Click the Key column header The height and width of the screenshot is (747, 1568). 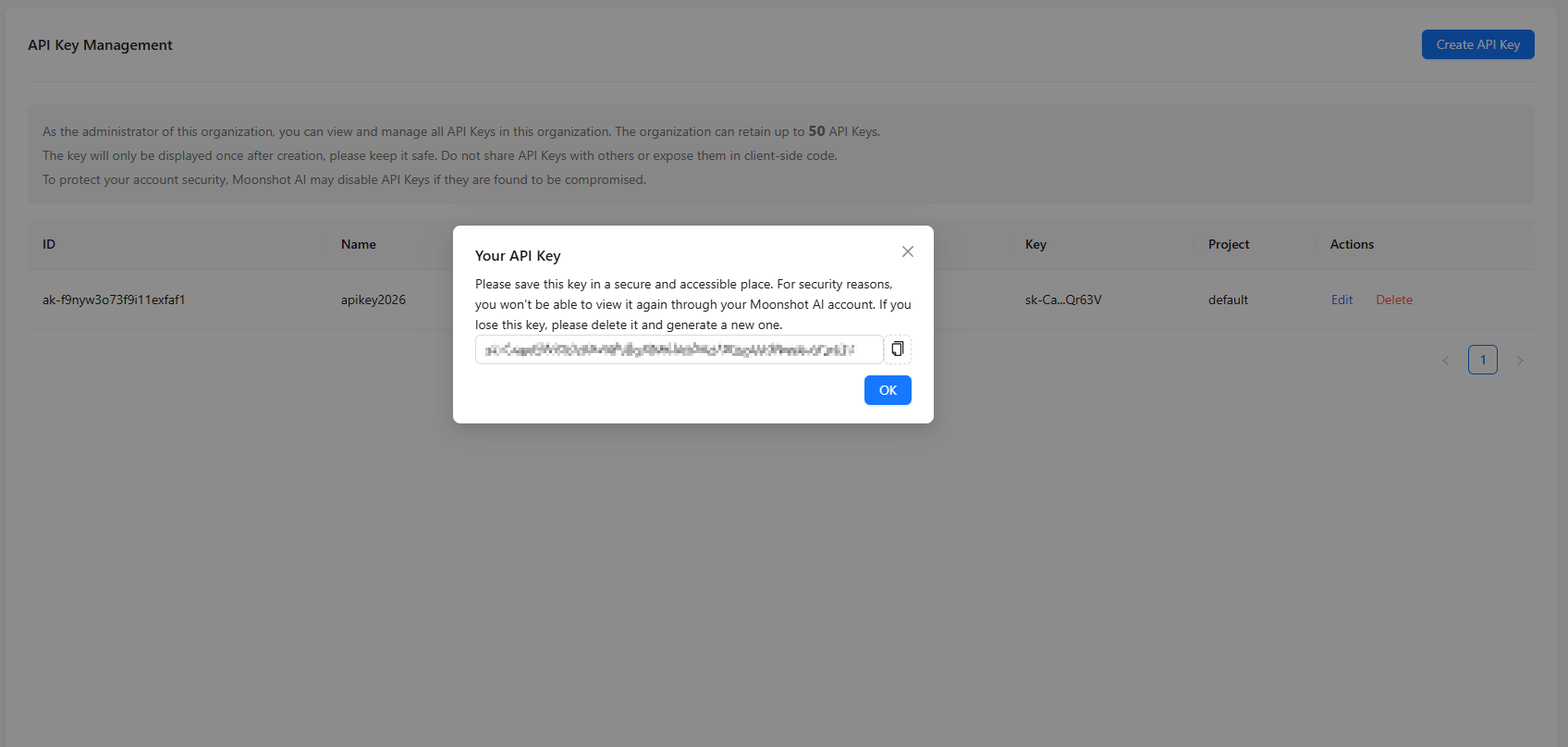[x=1035, y=244]
